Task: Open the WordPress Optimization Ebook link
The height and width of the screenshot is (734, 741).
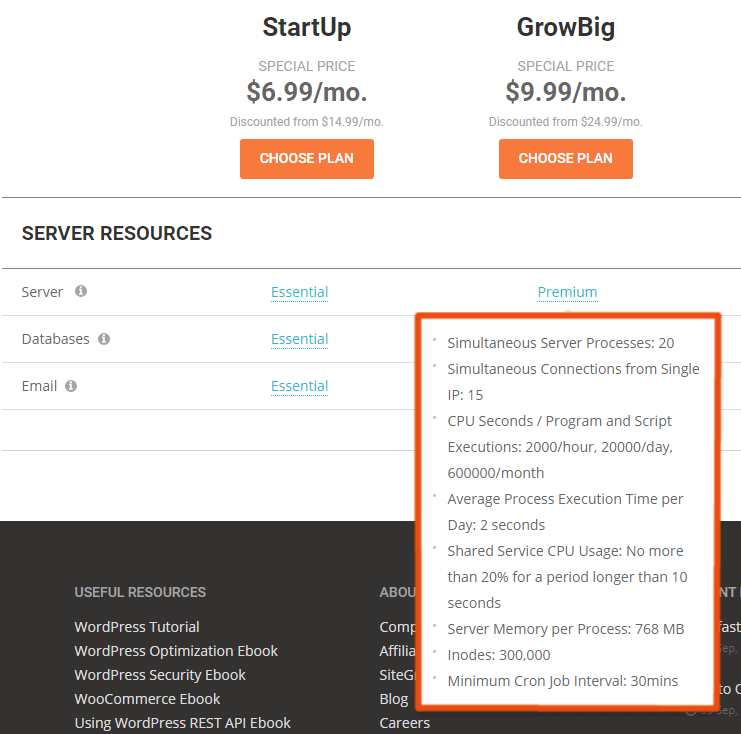Action: pos(176,651)
